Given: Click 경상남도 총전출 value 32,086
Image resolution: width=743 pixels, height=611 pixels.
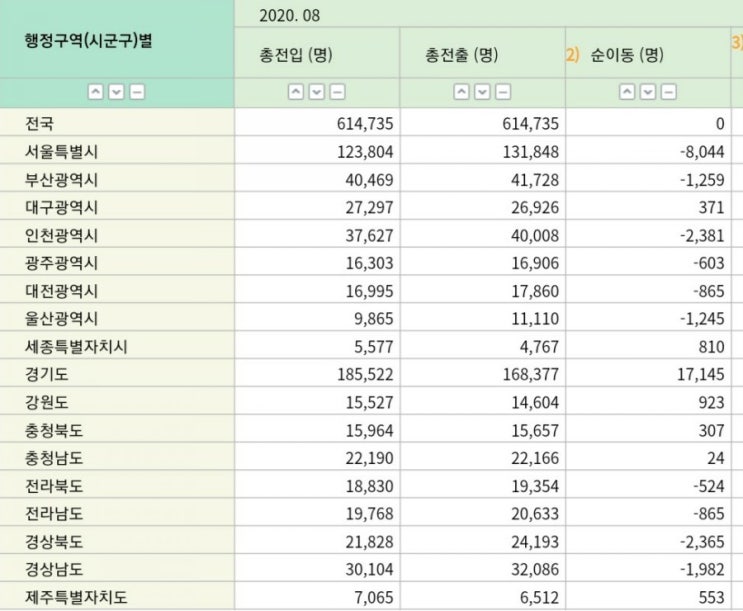Looking at the screenshot, I should point(535,569).
